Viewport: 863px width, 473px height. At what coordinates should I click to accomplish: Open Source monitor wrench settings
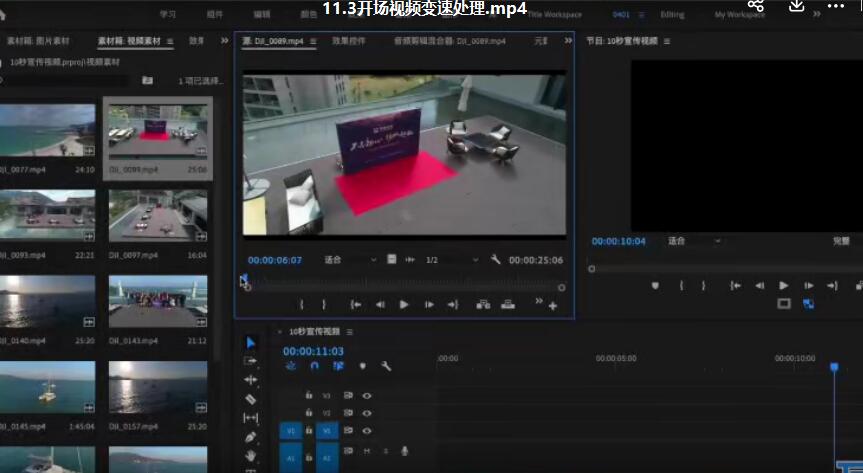click(495, 260)
